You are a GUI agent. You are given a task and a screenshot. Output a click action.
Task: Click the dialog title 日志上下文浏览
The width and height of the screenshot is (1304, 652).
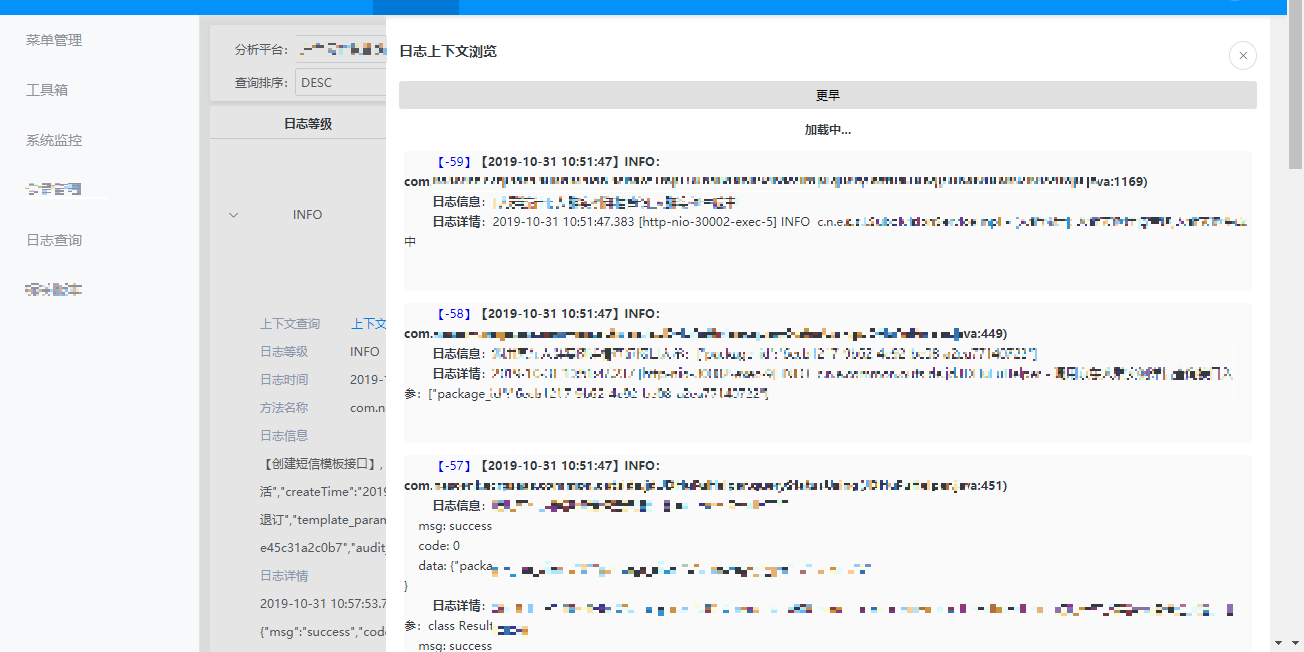click(448, 51)
